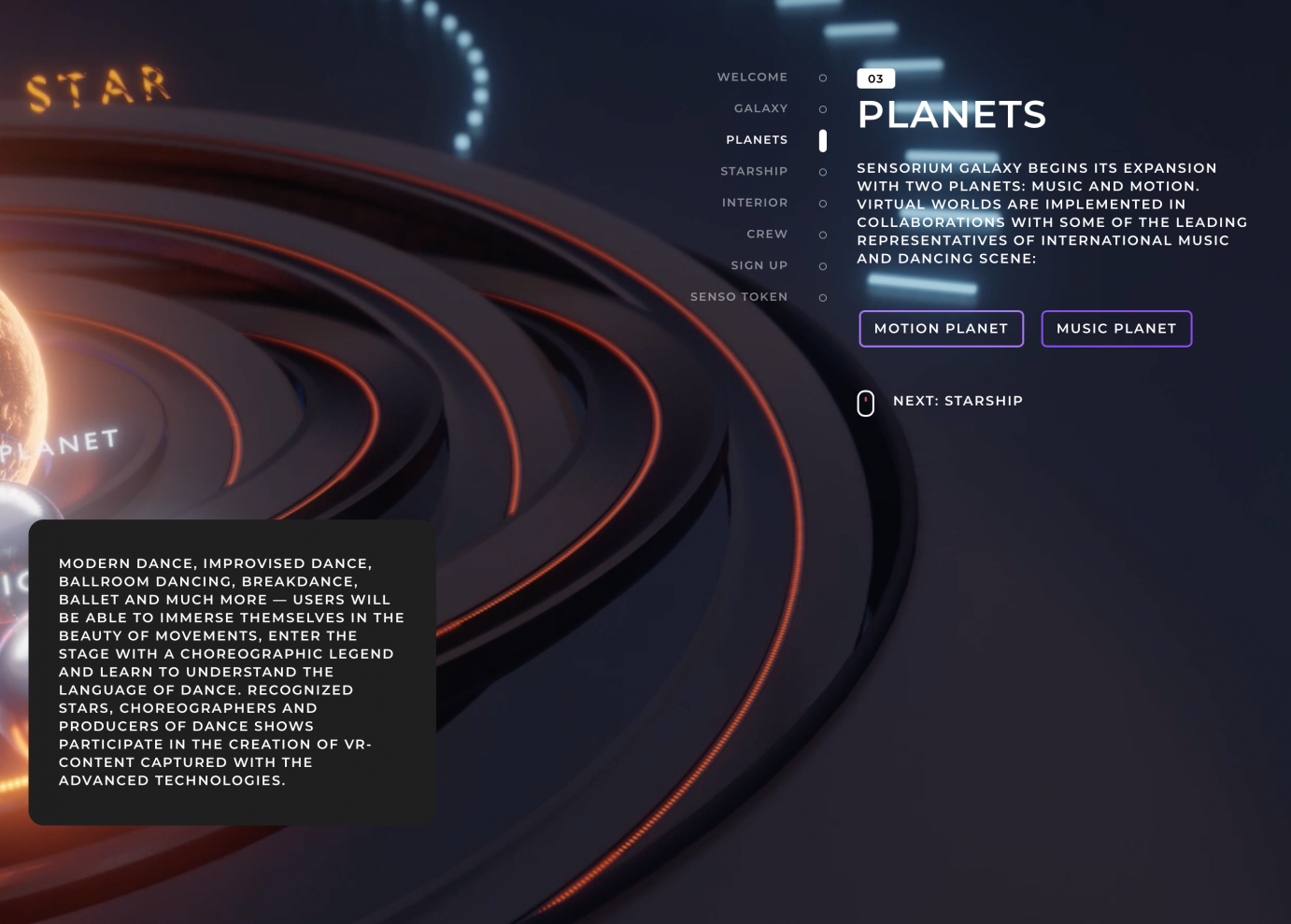1291x924 pixels.
Task: Jump to the Starship section label
Action: 754,171
